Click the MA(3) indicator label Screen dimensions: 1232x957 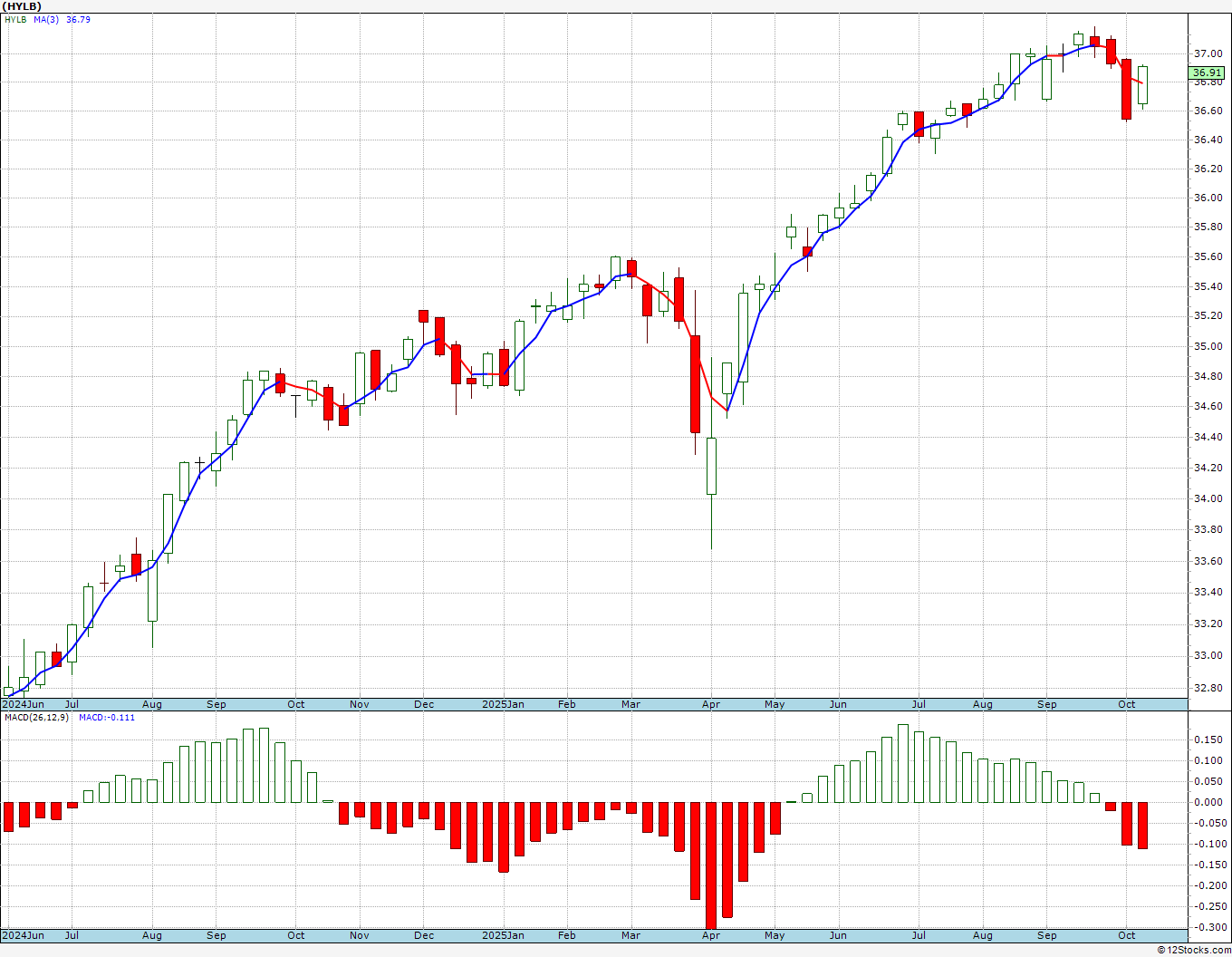pos(46,19)
